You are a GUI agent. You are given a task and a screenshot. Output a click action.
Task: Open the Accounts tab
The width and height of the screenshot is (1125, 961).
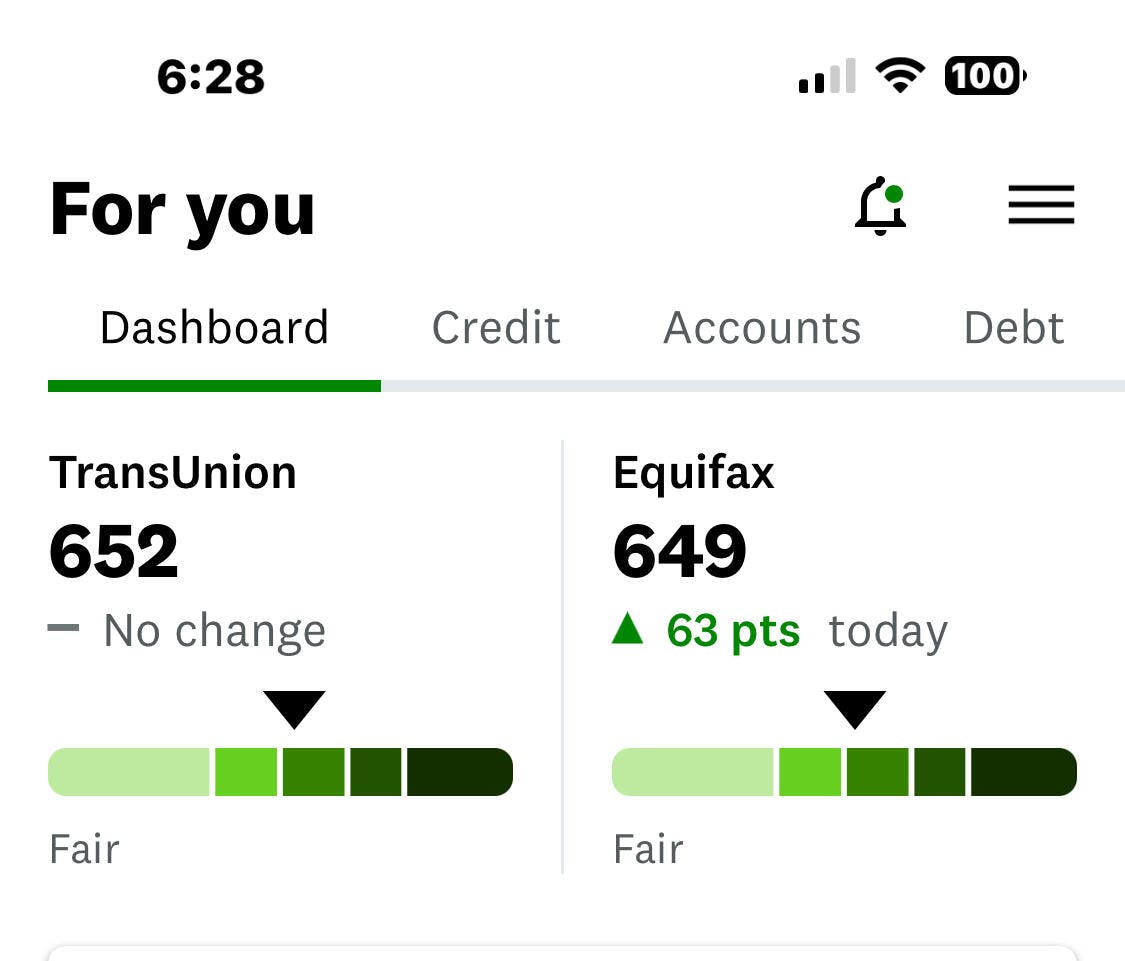[x=762, y=329]
